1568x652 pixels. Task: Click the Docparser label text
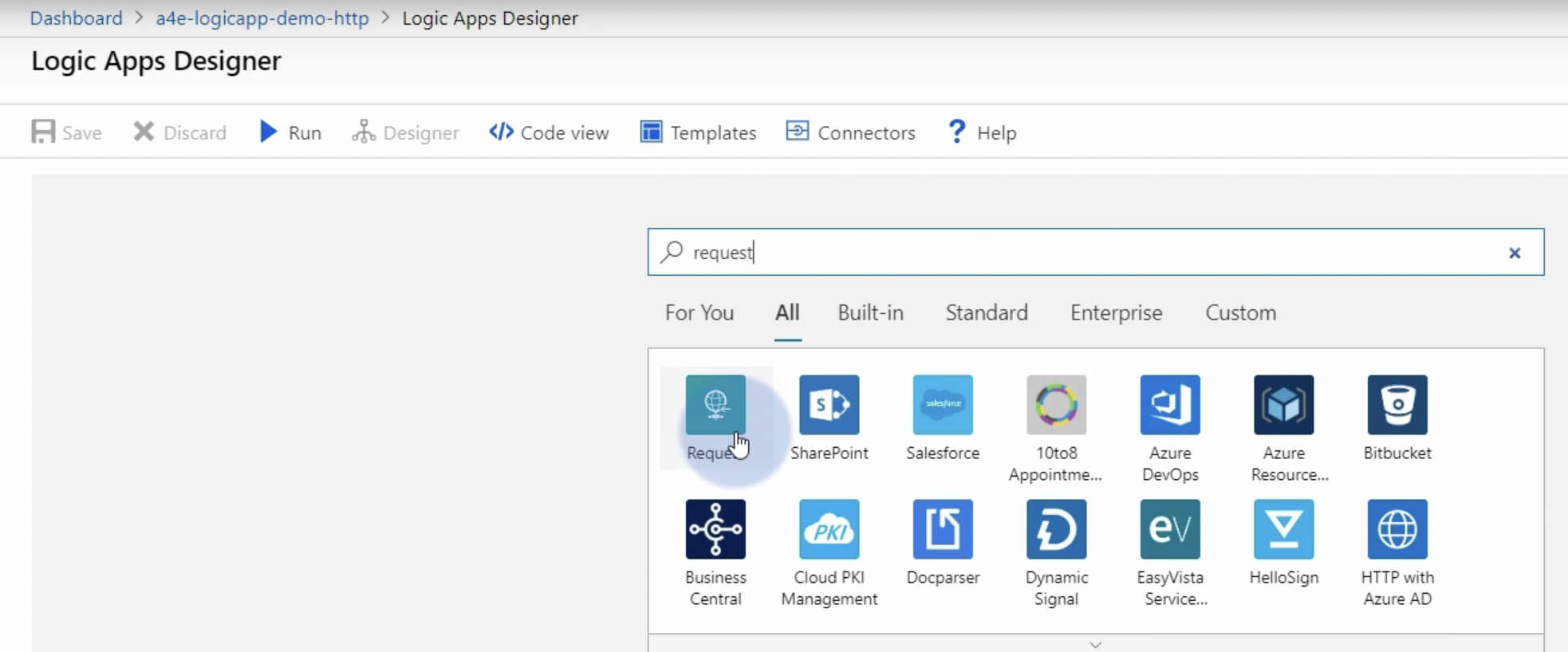(x=943, y=577)
